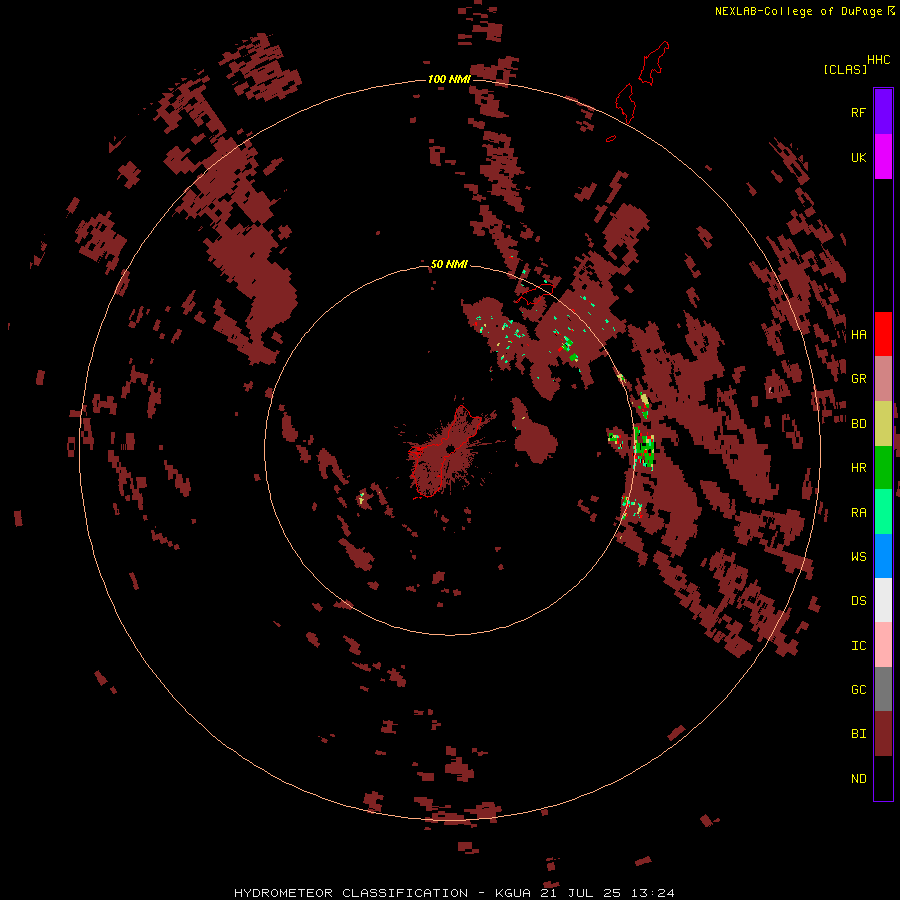Click the IC light pink color swatch
Screen dimensions: 900x900
(883, 645)
